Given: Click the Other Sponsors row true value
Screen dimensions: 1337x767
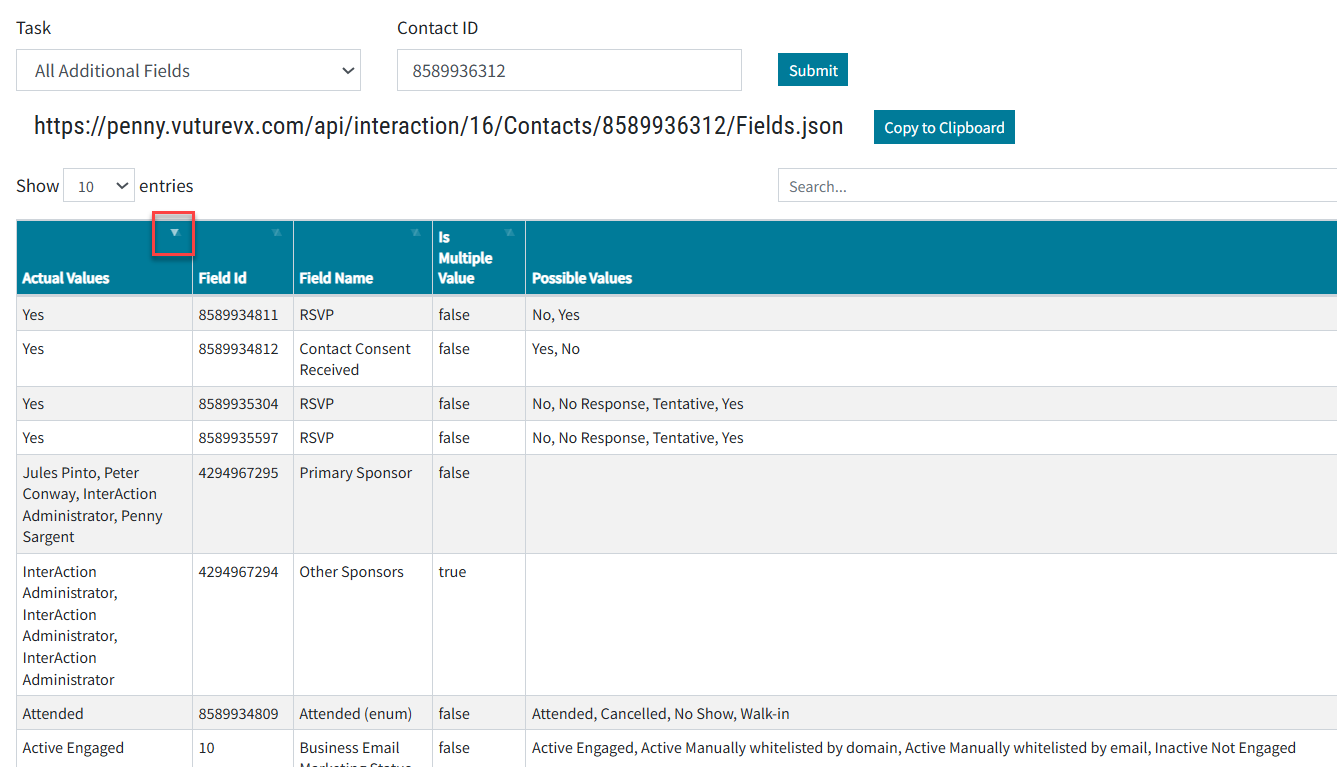Looking at the screenshot, I should tap(452, 572).
